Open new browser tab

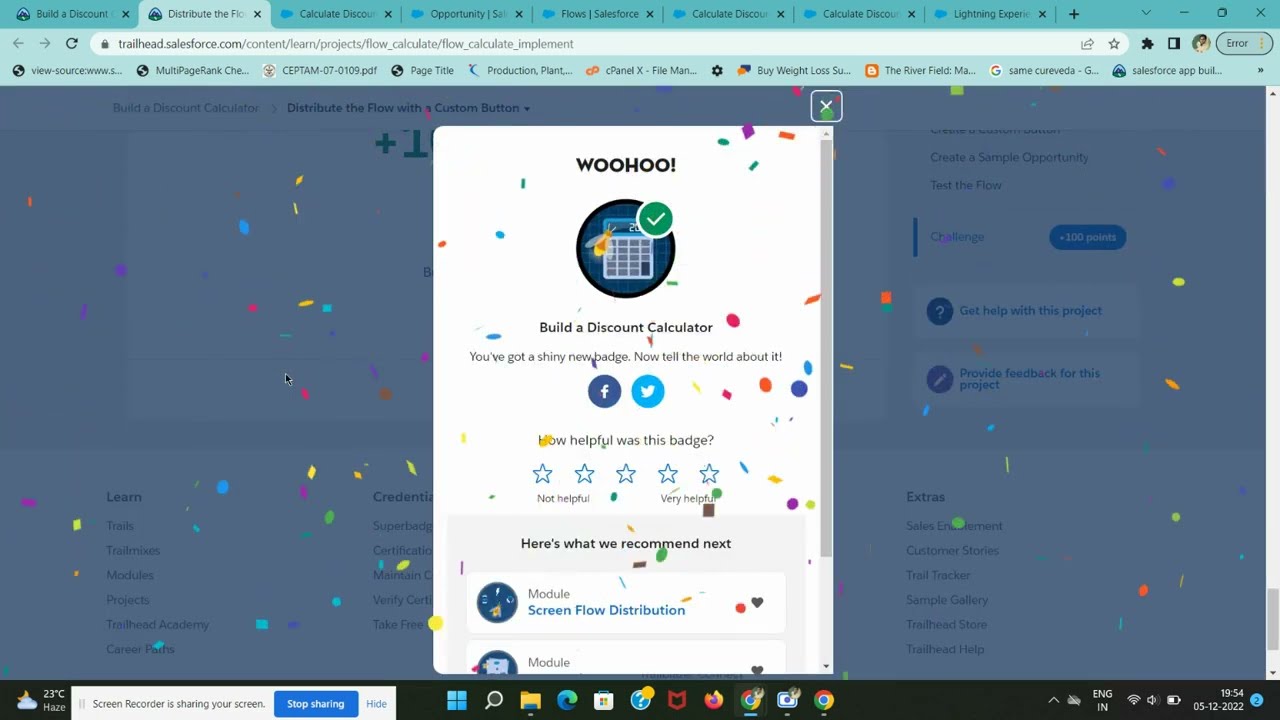pyautogui.click(x=1074, y=14)
